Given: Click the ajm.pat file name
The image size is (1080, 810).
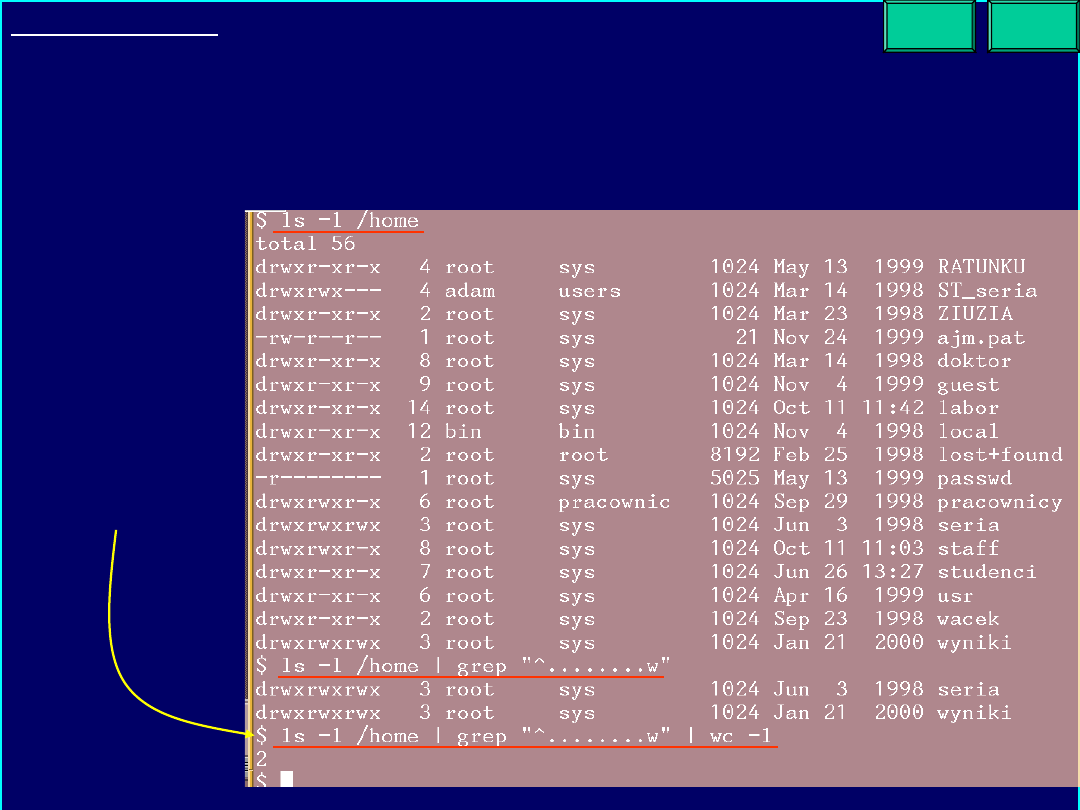Looking at the screenshot, I should click(x=980, y=338).
